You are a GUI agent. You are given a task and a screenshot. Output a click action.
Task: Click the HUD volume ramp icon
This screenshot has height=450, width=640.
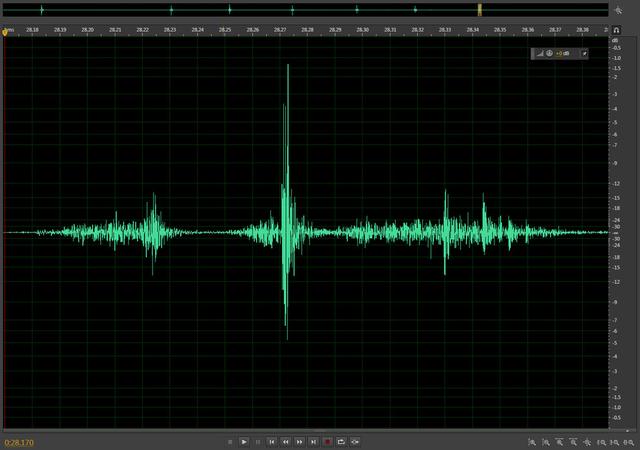pos(540,53)
